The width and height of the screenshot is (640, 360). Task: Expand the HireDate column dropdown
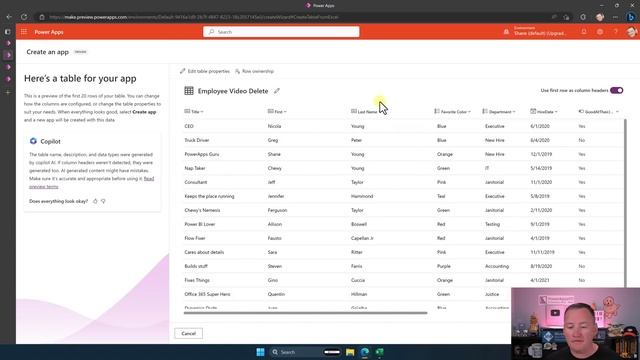[x=556, y=111]
